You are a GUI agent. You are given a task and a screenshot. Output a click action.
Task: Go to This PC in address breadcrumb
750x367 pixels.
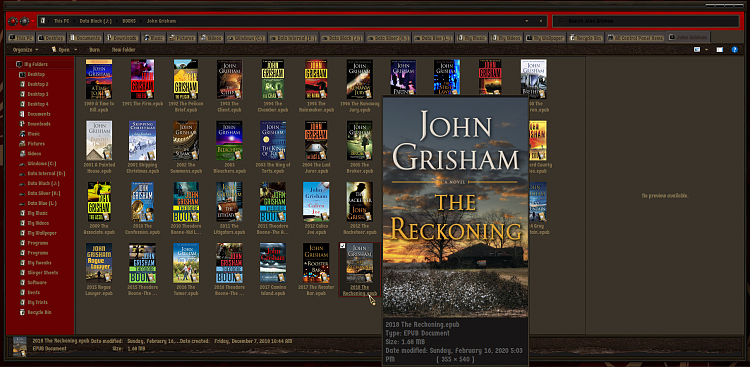(x=61, y=21)
